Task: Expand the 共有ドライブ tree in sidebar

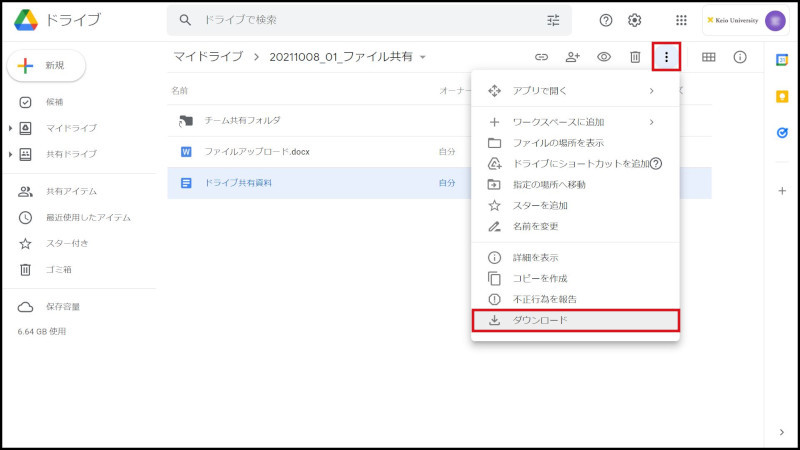Action: click(x=10, y=154)
